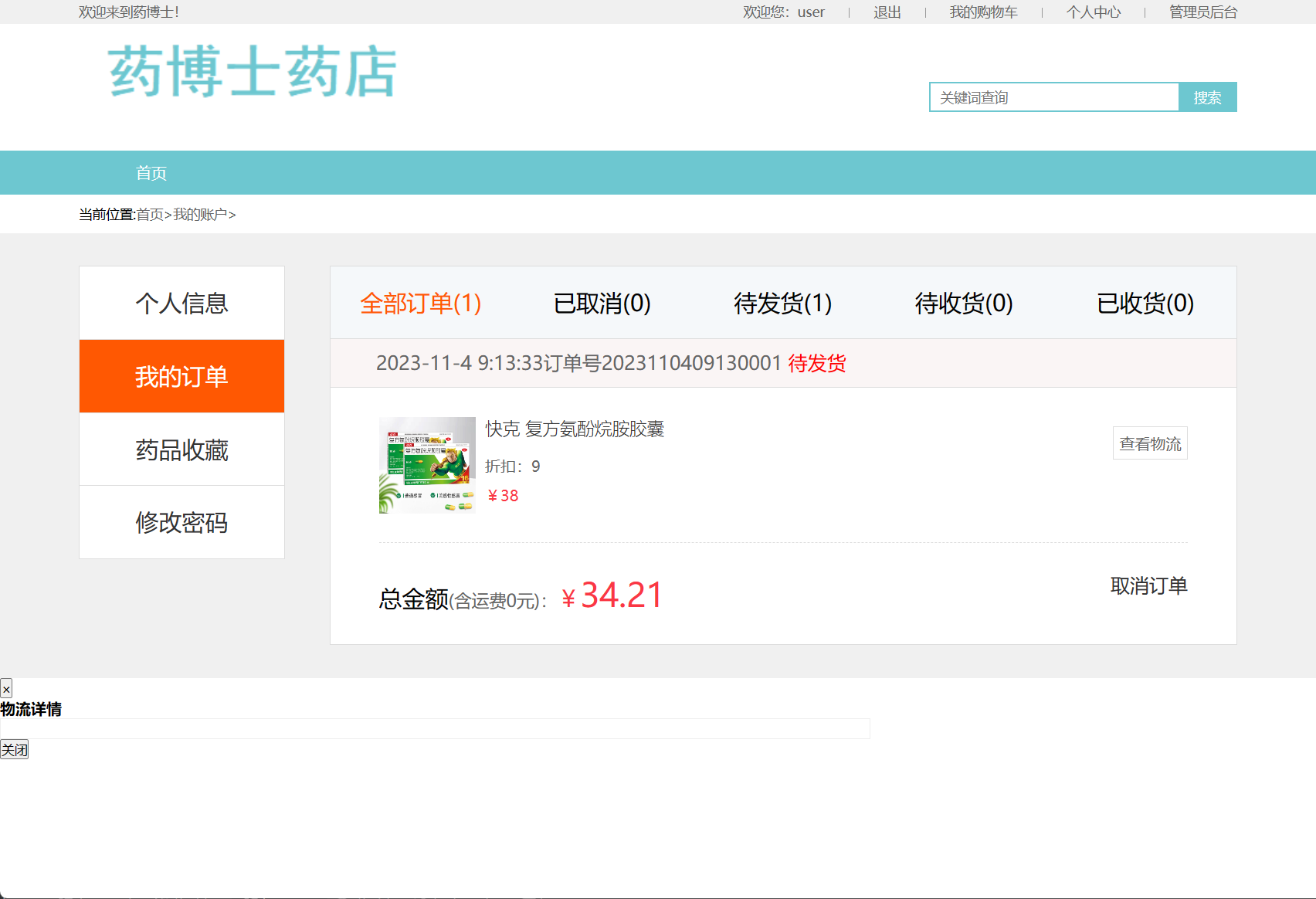This screenshot has height=899, width=1316.
Task: Click 取消订单 to cancel the order
Action: pos(1148,585)
